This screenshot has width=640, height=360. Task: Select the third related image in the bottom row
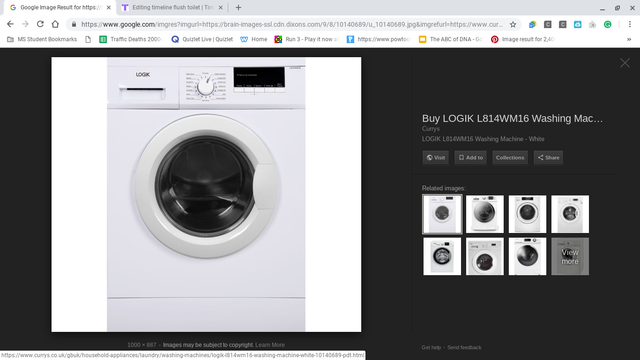point(527,256)
